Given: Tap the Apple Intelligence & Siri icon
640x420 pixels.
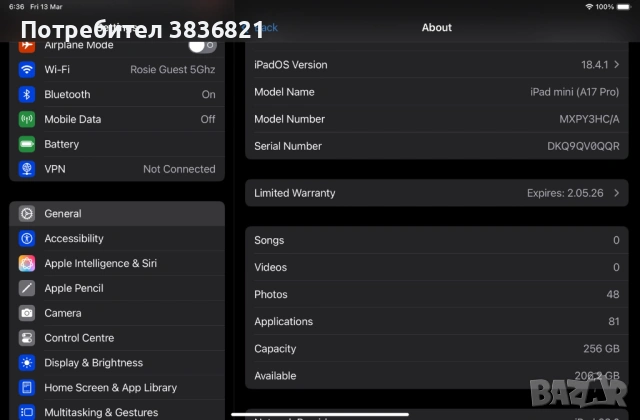Looking at the screenshot, I should (x=27, y=263).
